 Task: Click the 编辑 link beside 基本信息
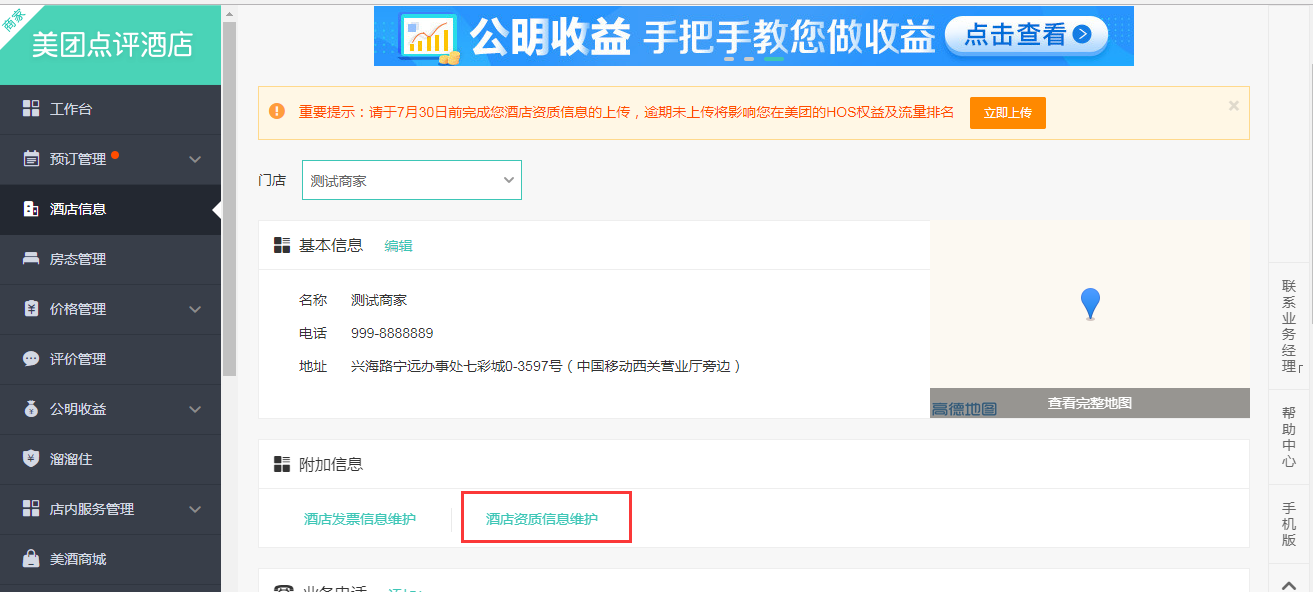(398, 246)
